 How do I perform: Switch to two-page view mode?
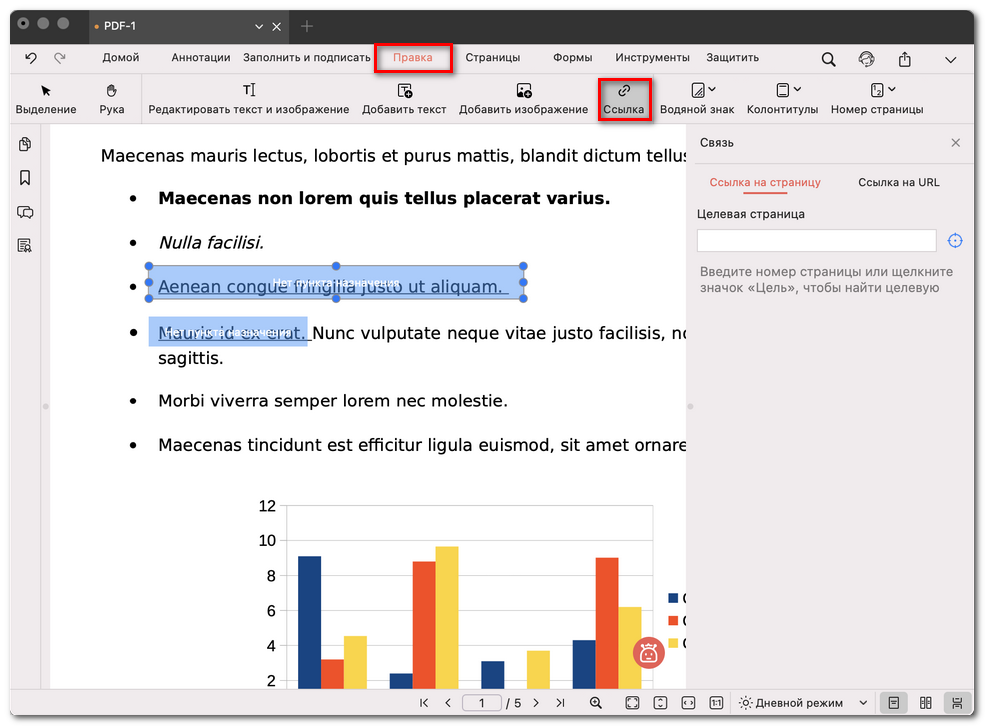(x=926, y=703)
